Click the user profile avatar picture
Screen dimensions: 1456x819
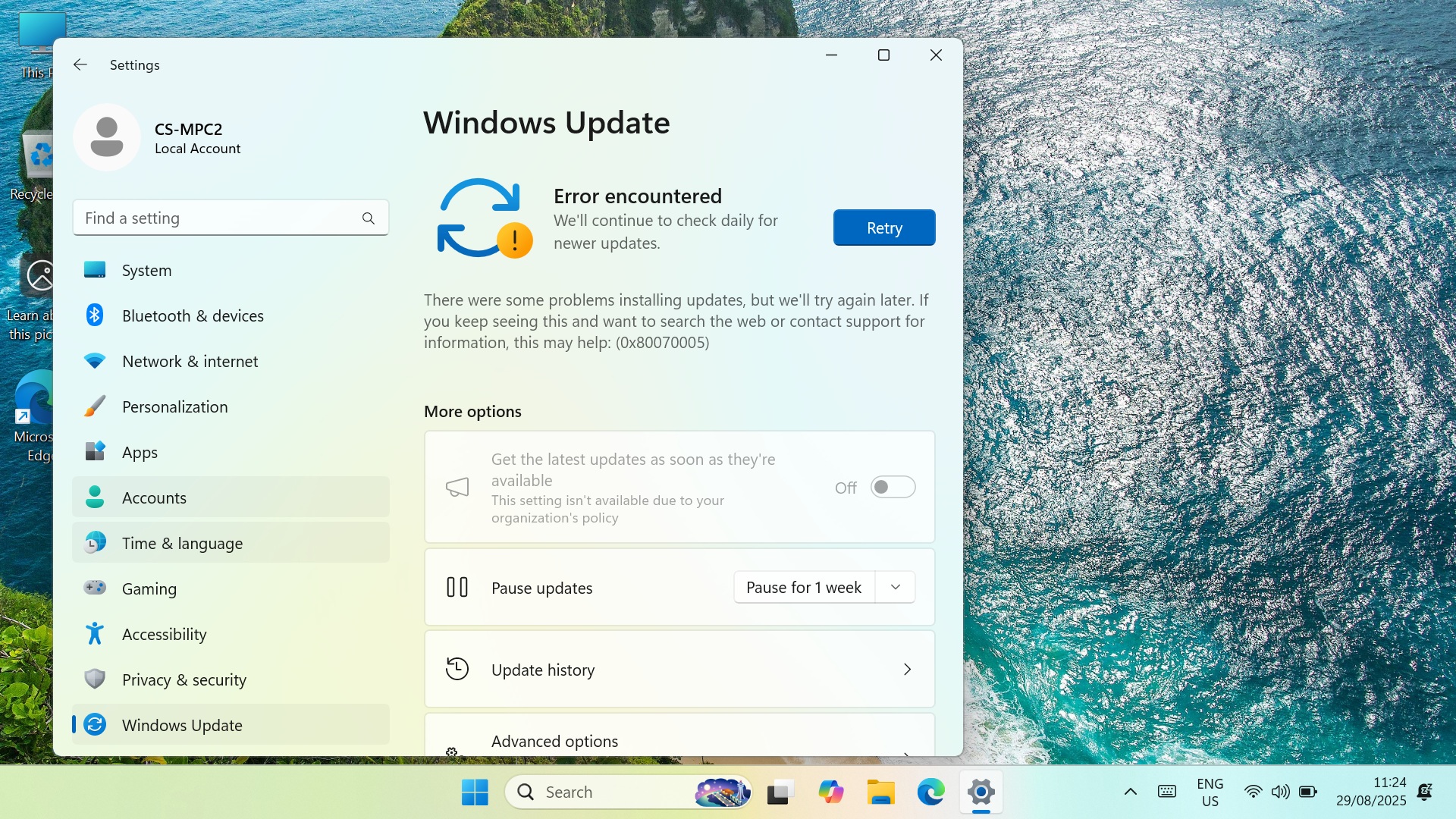point(107,137)
